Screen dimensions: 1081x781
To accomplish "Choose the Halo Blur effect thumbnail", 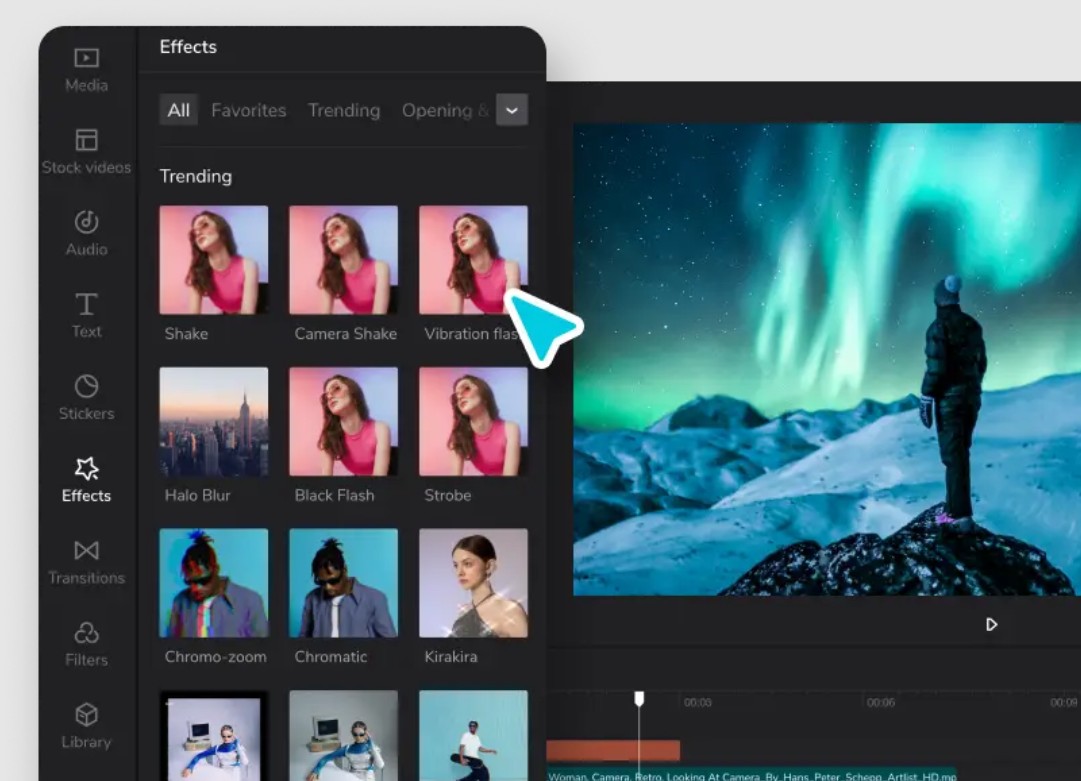I will pyautogui.click(x=214, y=421).
